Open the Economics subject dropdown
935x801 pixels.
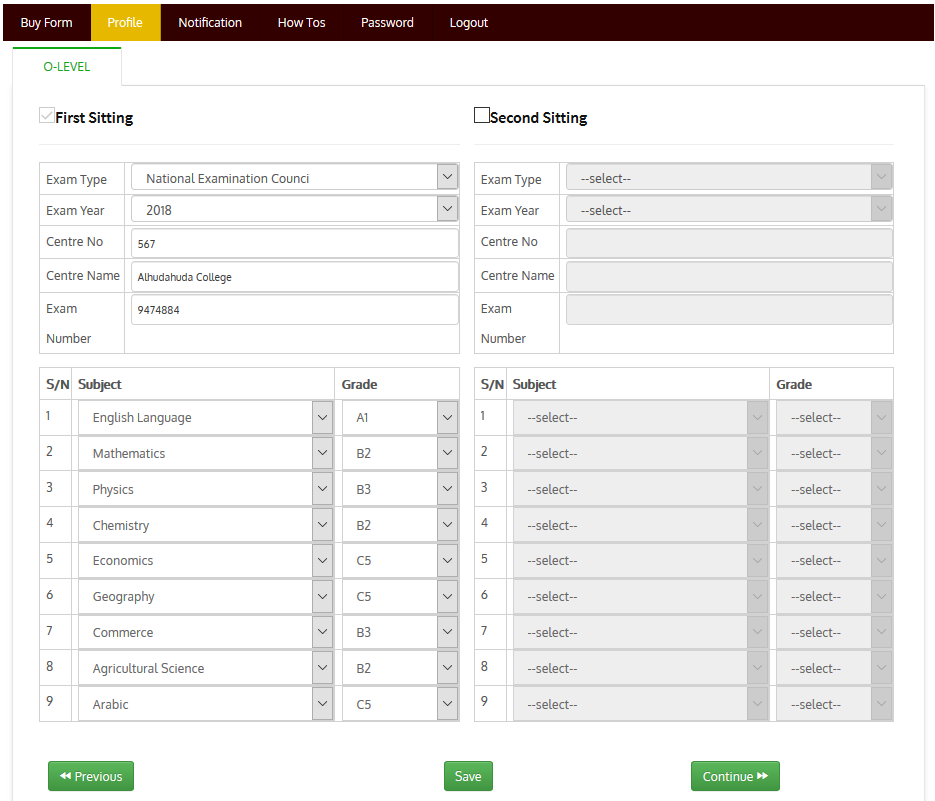click(x=205, y=561)
